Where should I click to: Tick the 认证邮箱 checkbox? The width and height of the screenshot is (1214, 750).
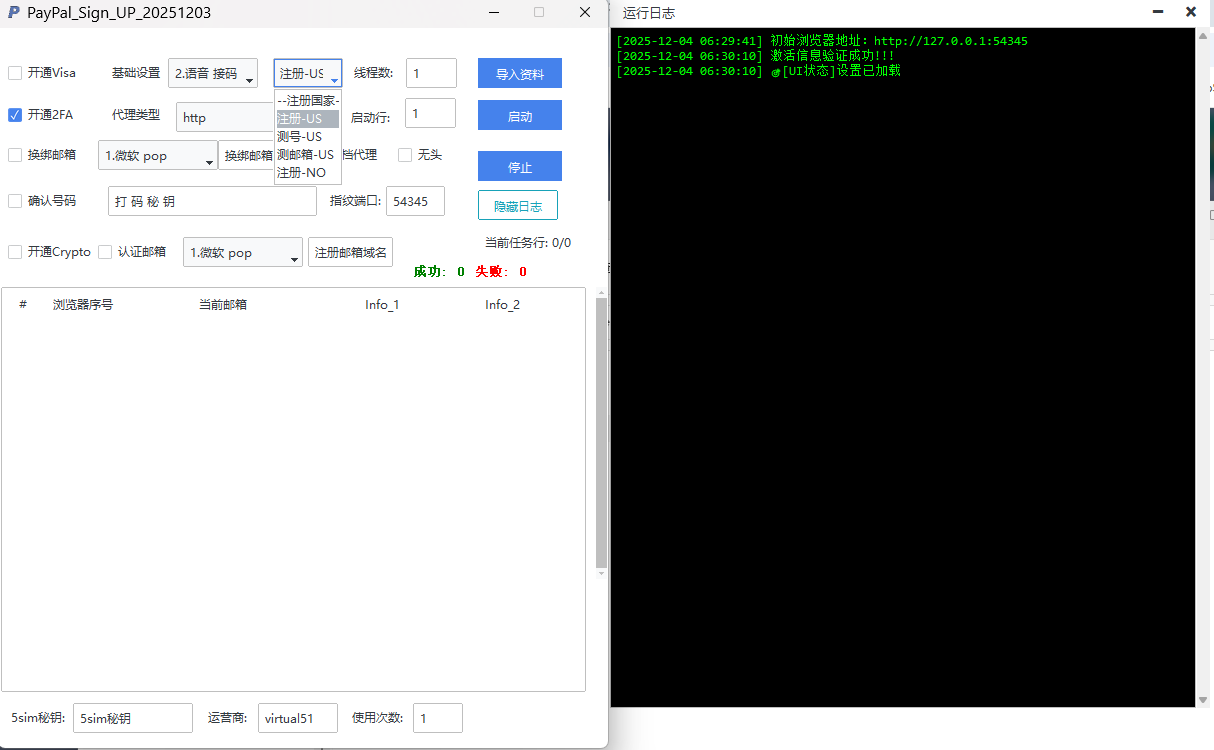tap(105, 252)
